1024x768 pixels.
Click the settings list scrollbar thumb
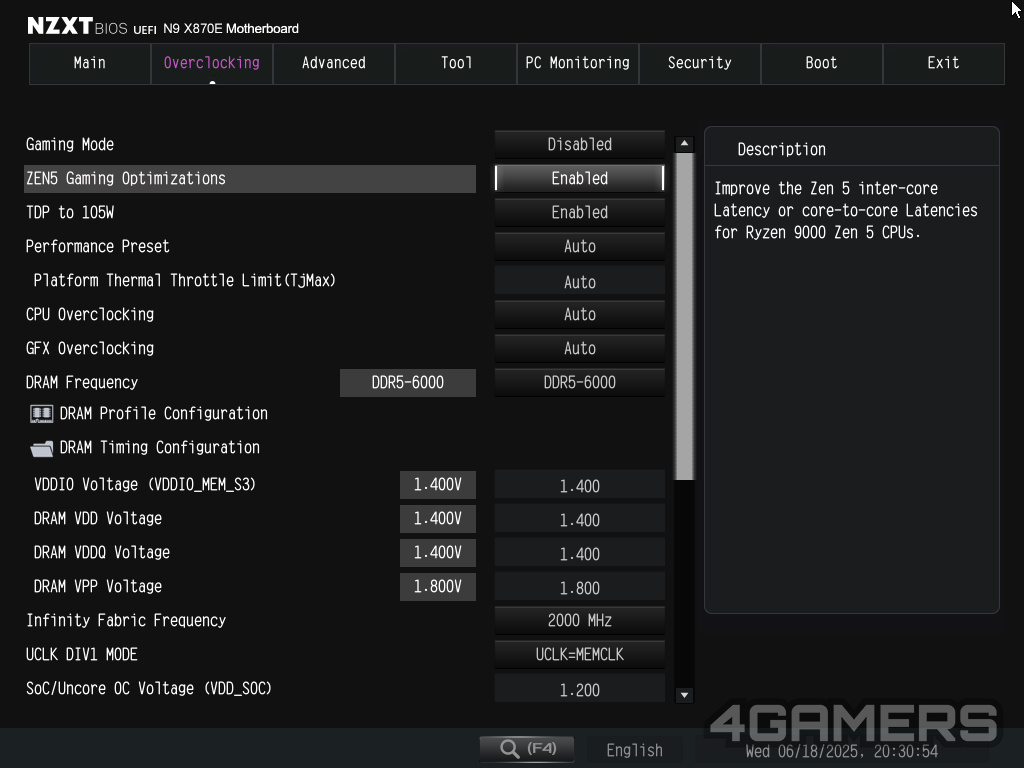(684, 317)
